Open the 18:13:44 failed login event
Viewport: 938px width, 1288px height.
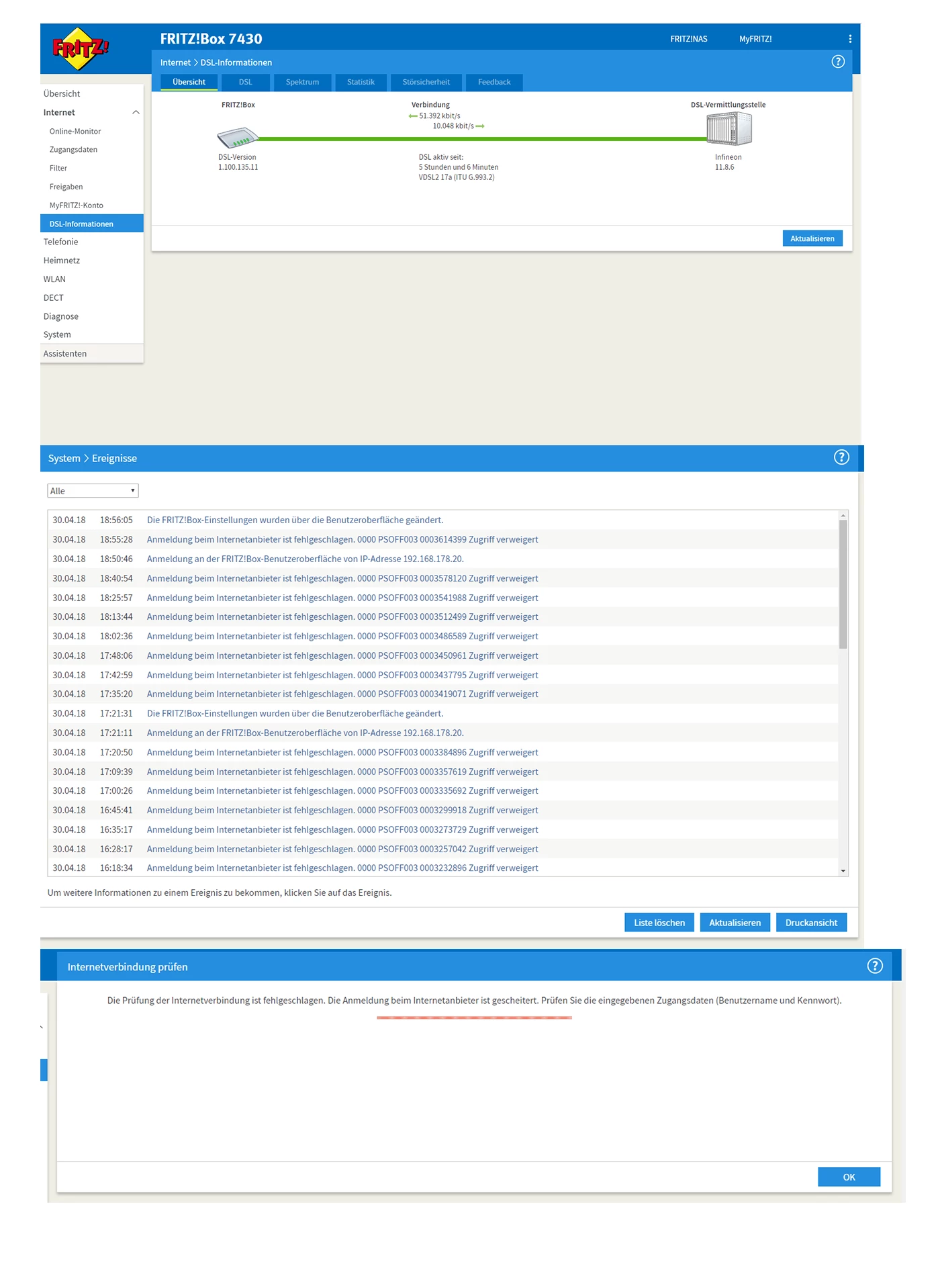click(x=443, y=616)
